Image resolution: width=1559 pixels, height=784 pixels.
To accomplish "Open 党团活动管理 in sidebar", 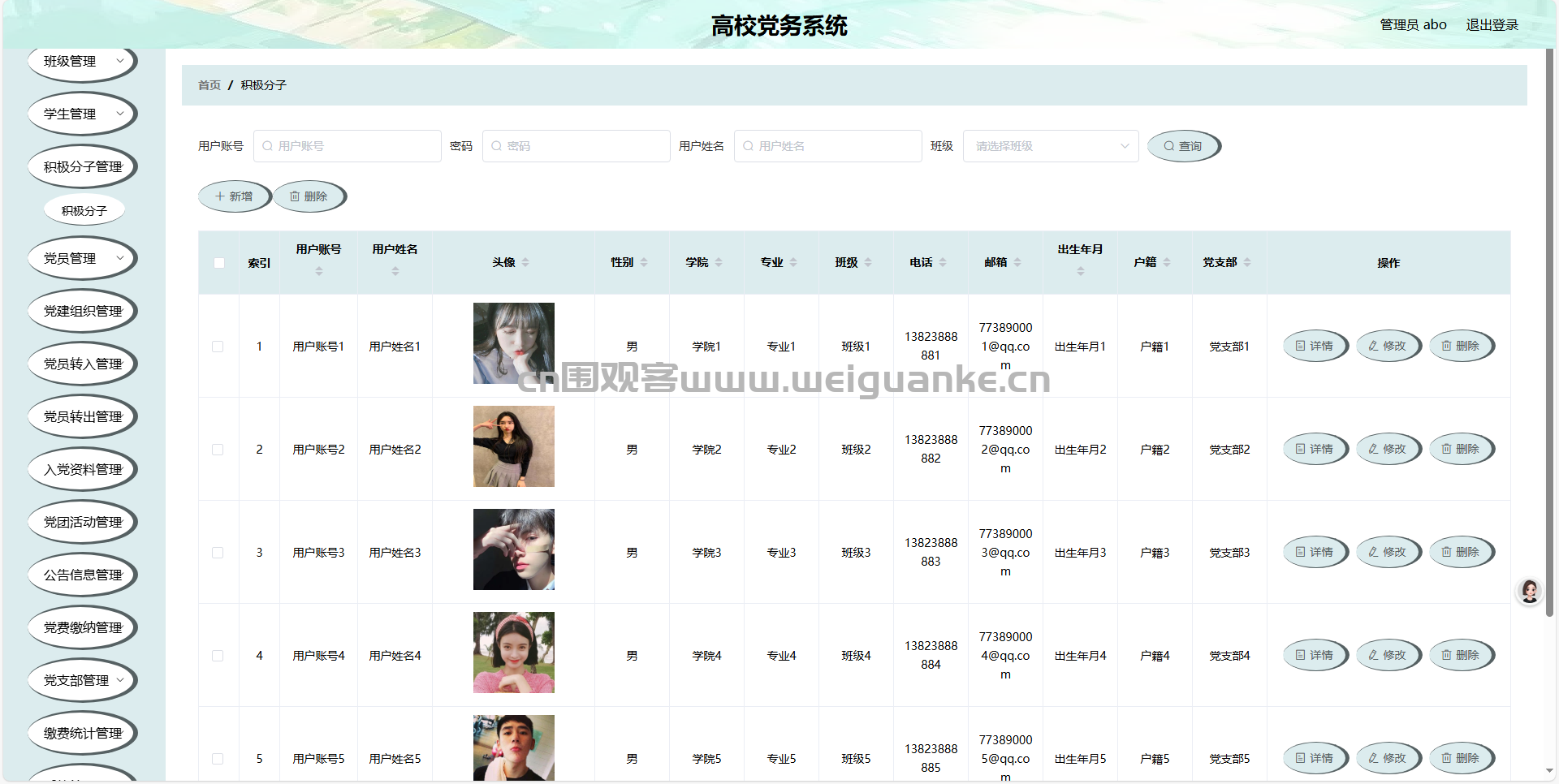I will (x=83, y=522).
